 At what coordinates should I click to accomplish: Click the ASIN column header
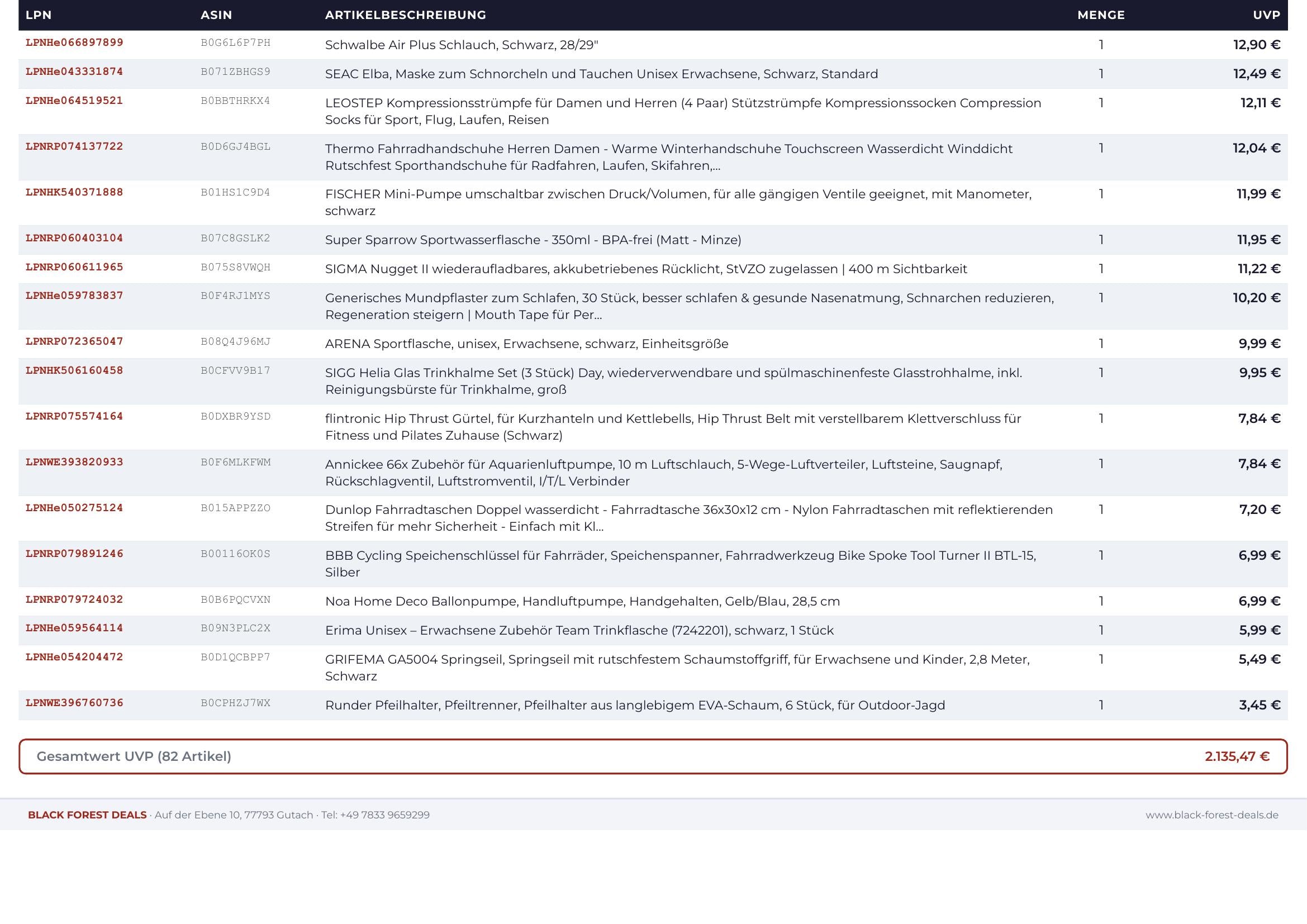216,15
